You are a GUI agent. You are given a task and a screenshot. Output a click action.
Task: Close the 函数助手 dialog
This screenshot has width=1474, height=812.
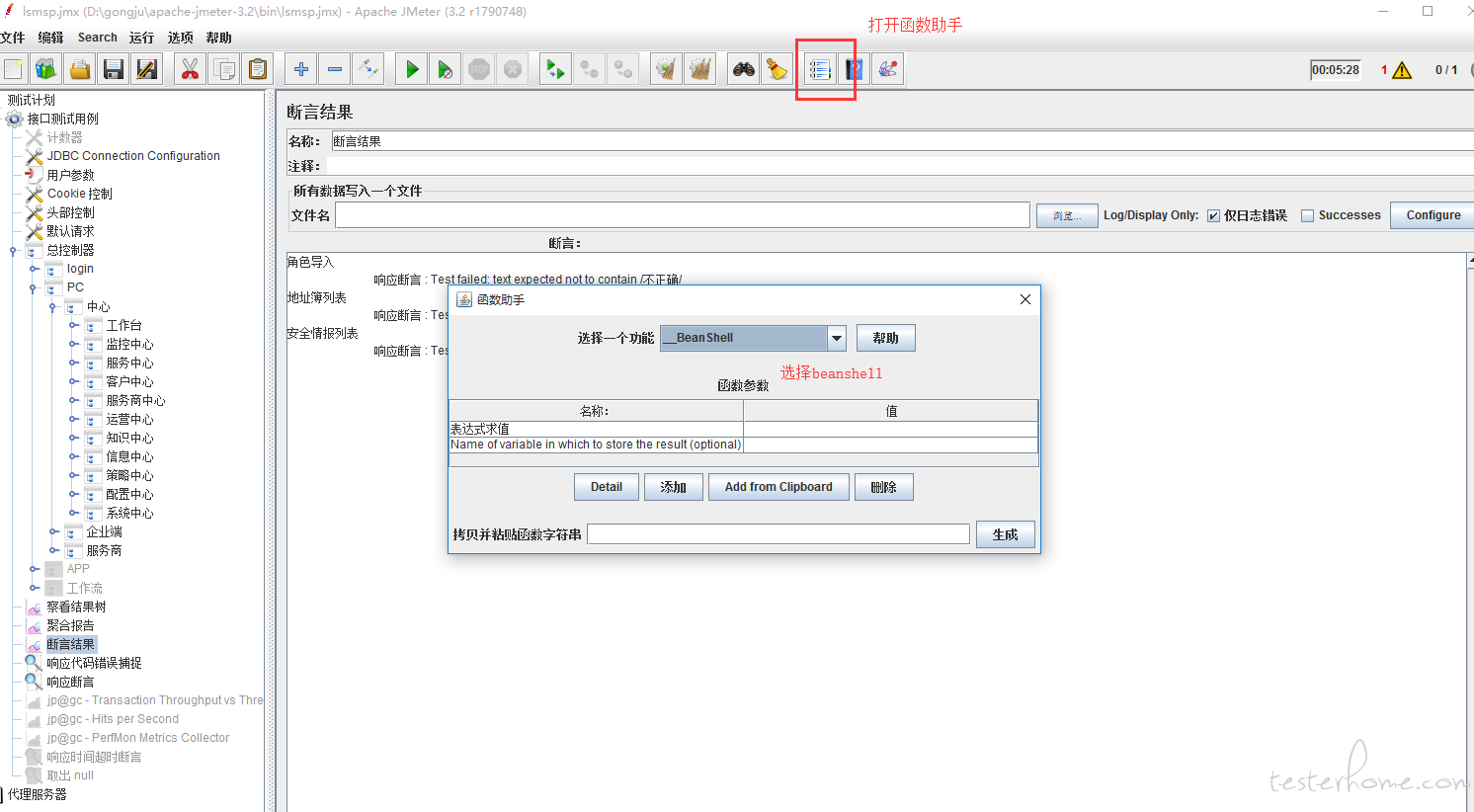tap(1024, 299)
